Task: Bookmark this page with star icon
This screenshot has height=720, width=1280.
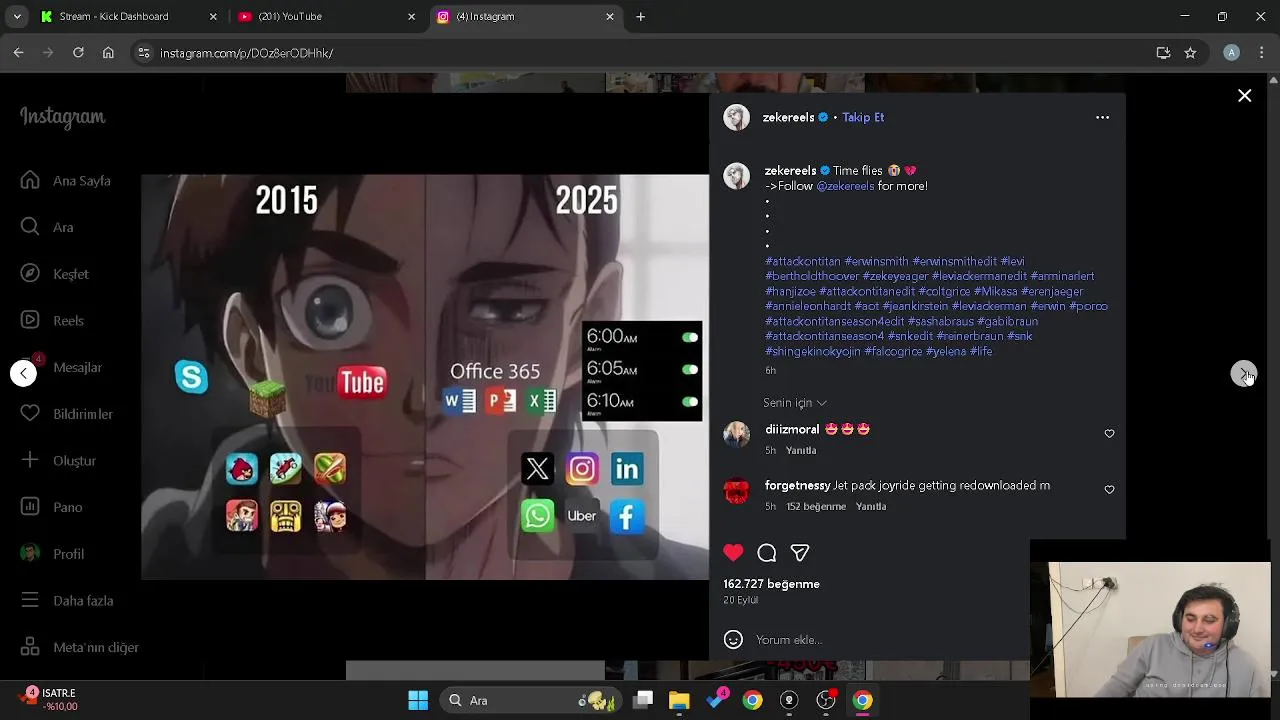Action: [x=1190, y=53]
